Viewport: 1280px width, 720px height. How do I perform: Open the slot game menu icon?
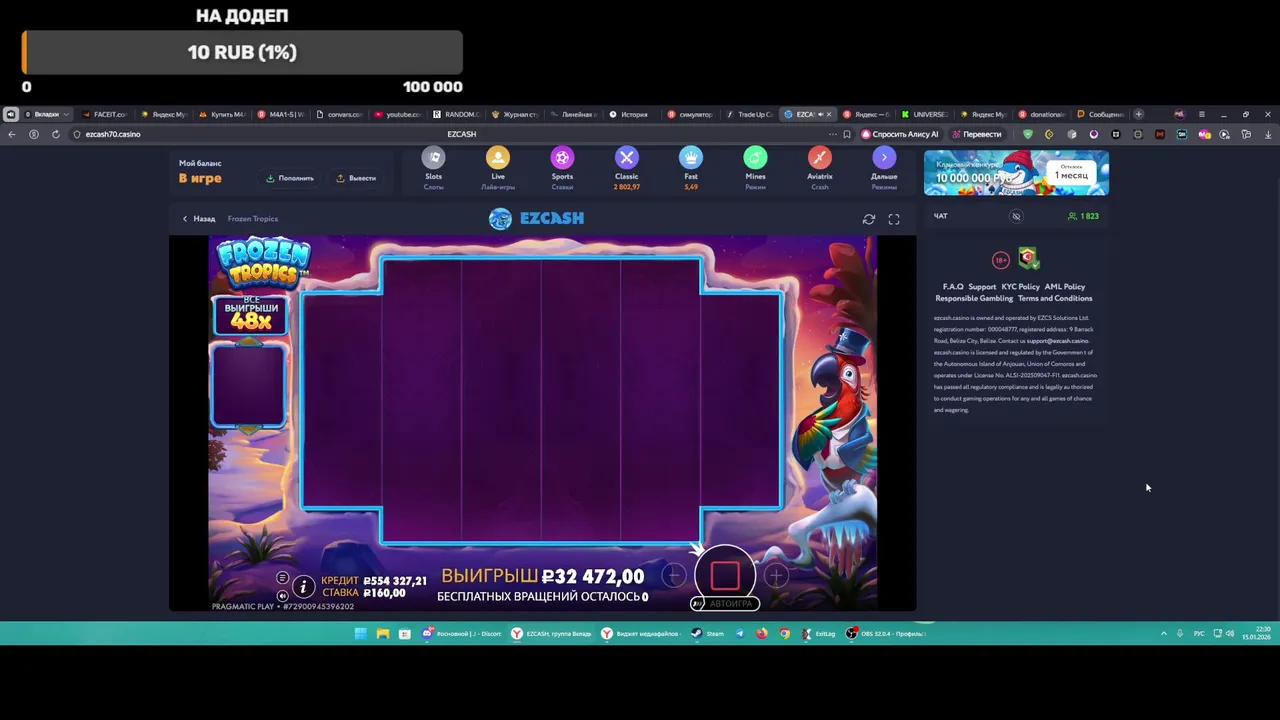(282, 578)
